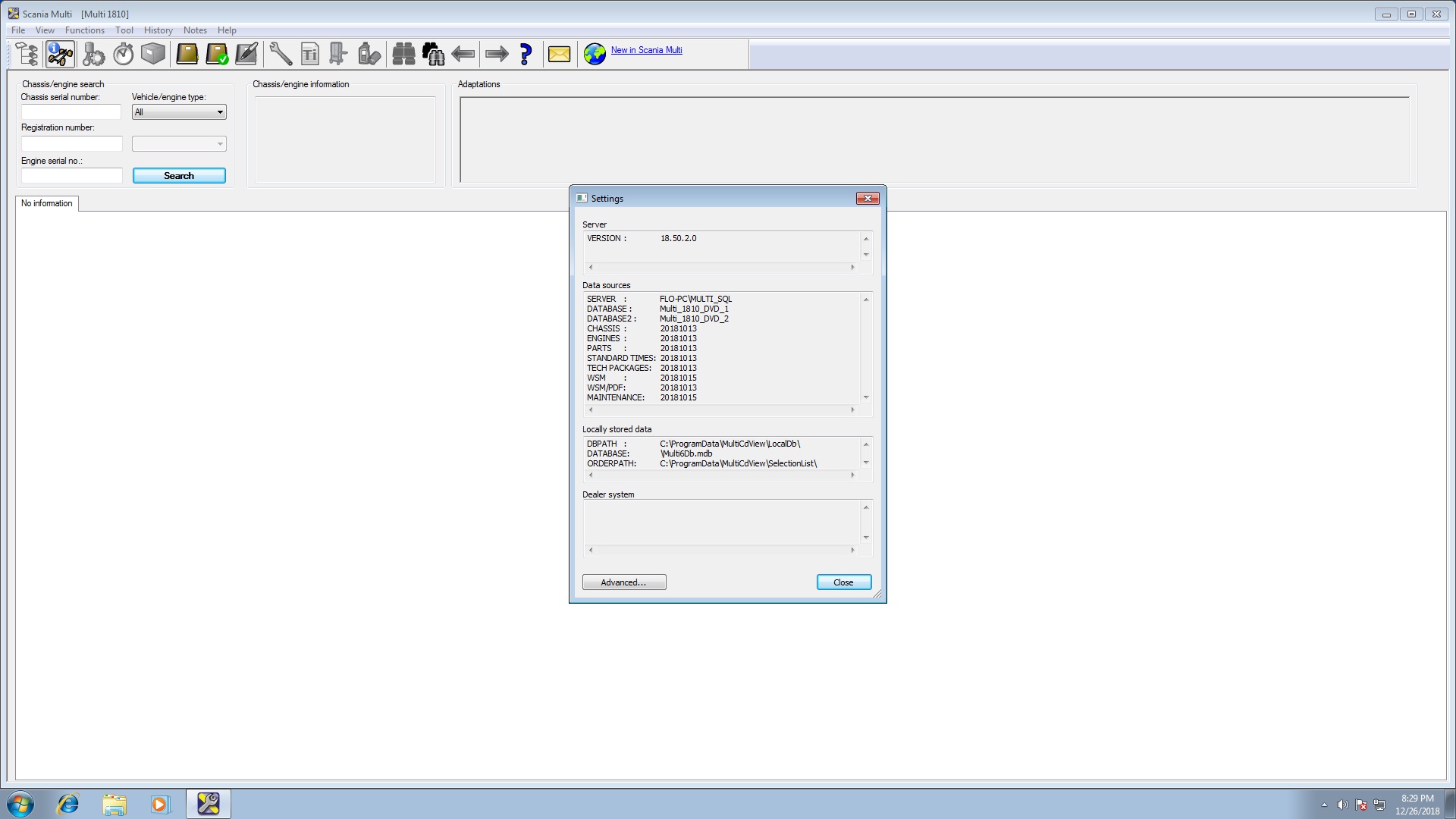Click the forward arrow toolbar icon

(497, 54)
